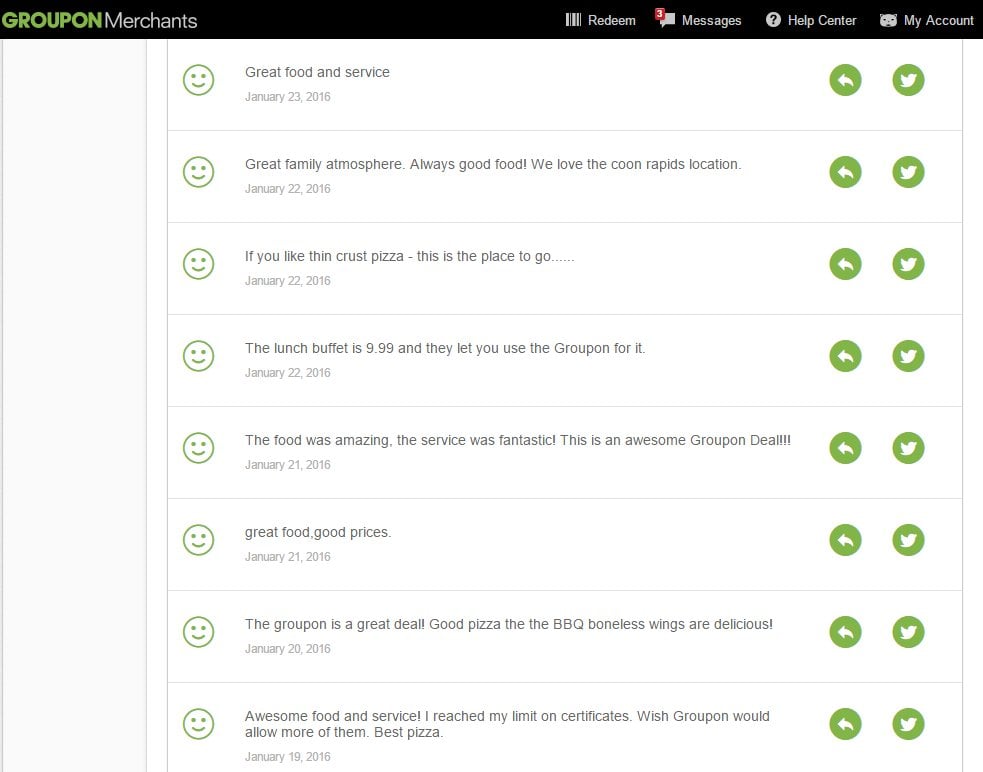This screenshot has width=983, height=772.
Task: Open the My Account menu
Action: click(x=926, y=20)
